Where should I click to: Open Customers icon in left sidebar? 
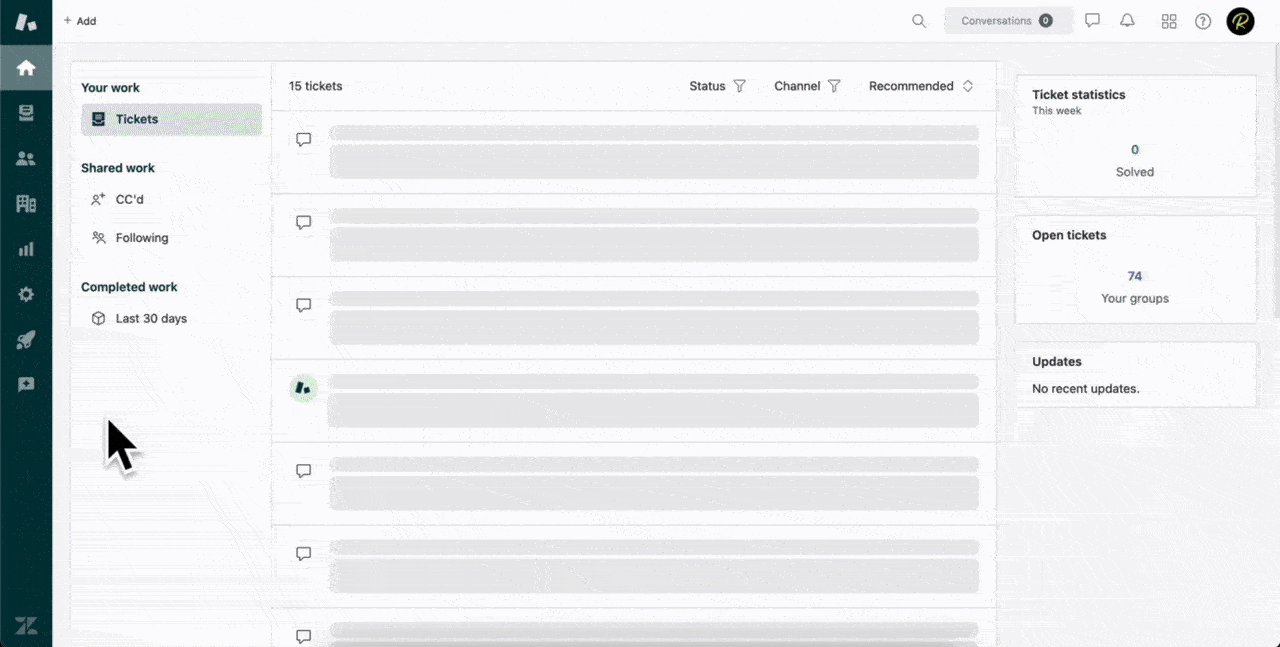26,158
